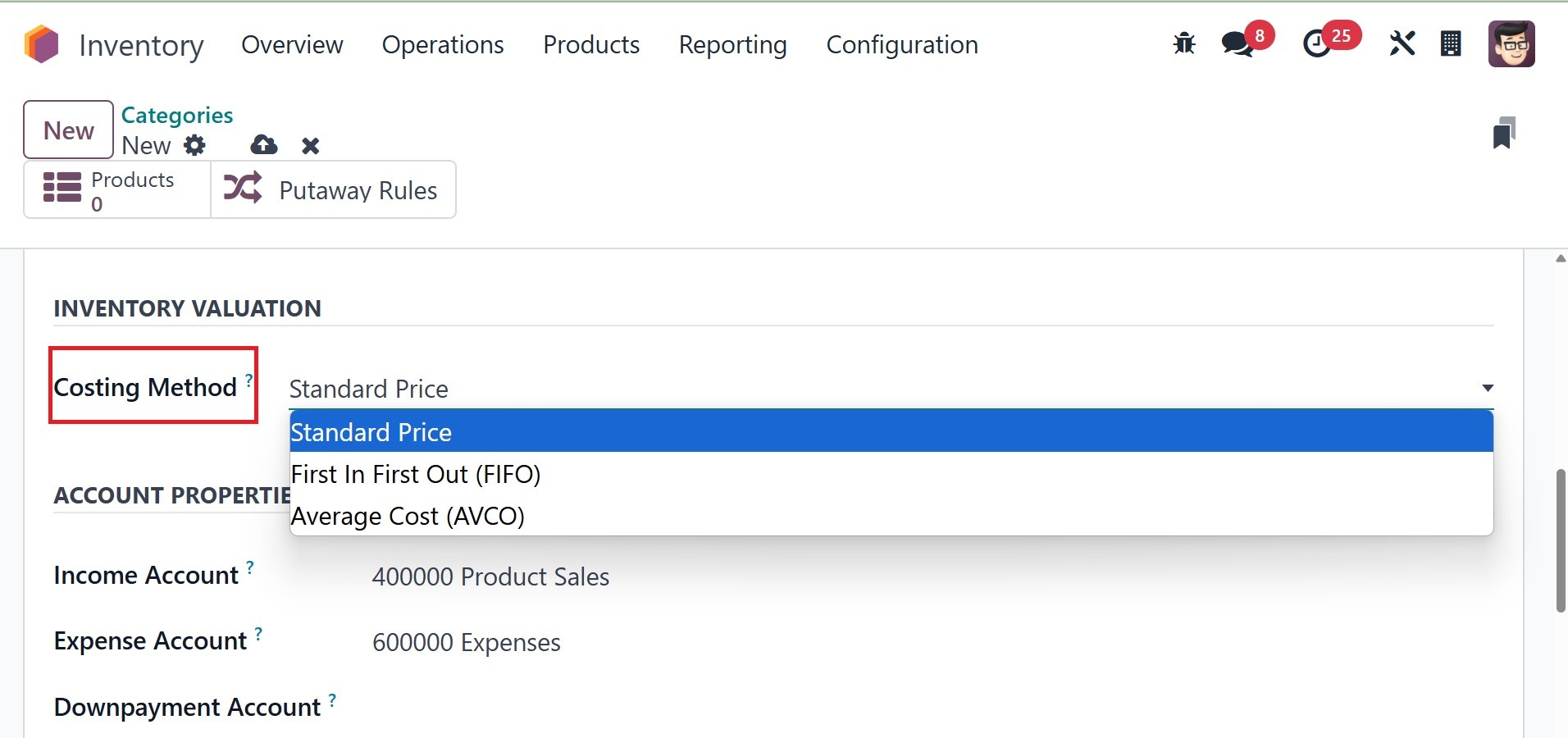Open the debug bug icon menu

(x=1184, y=43)
